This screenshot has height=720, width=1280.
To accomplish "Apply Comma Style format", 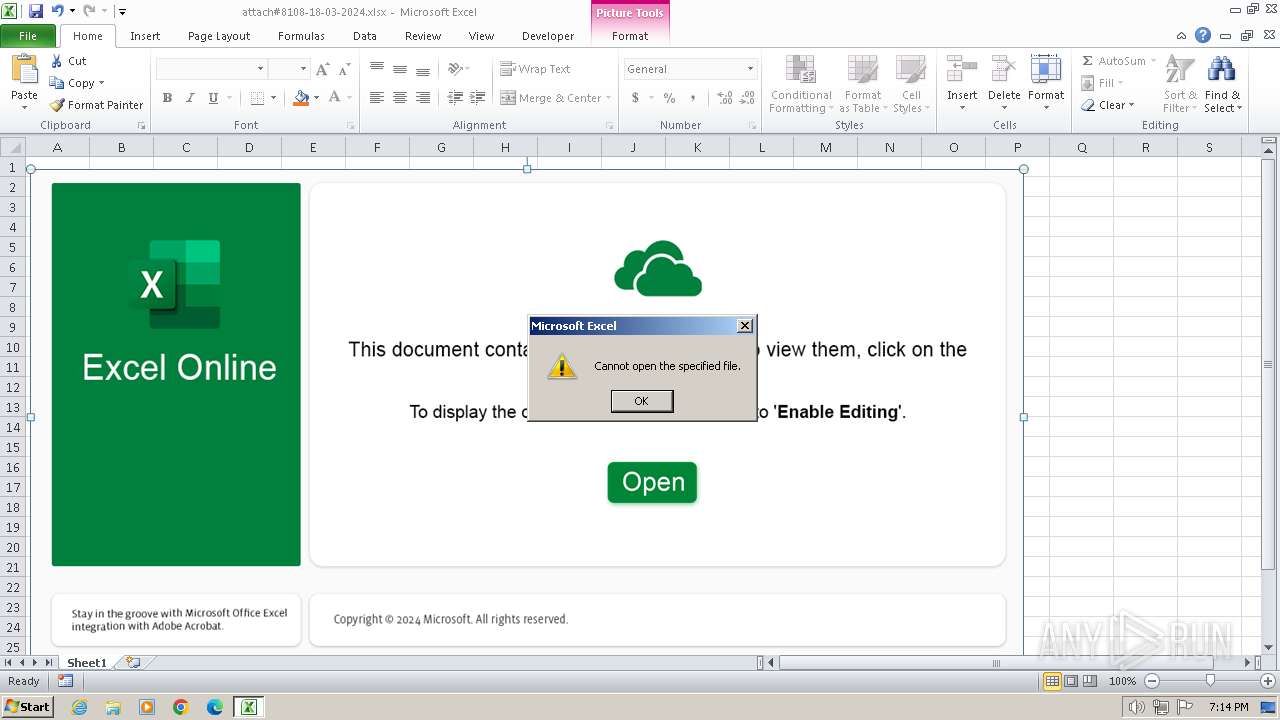I will (x=693, y=98).
